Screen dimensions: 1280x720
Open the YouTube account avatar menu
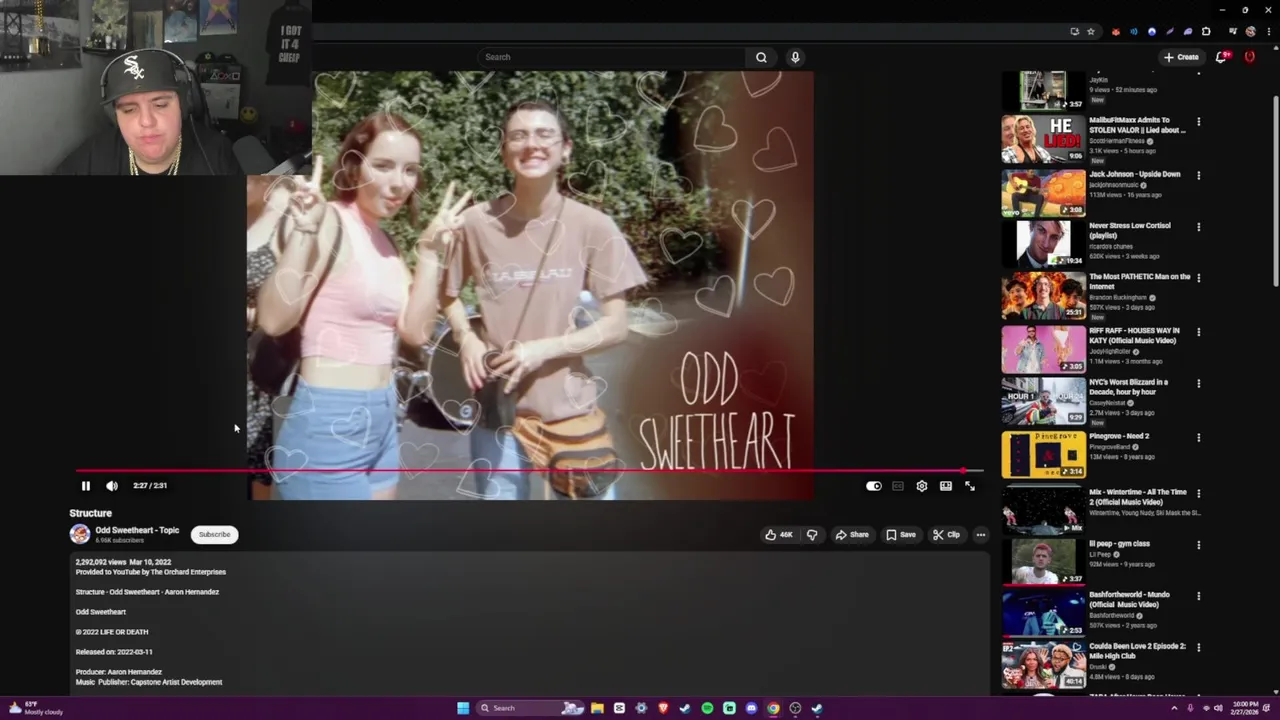pyautogui.click(x=1249, y=57)
